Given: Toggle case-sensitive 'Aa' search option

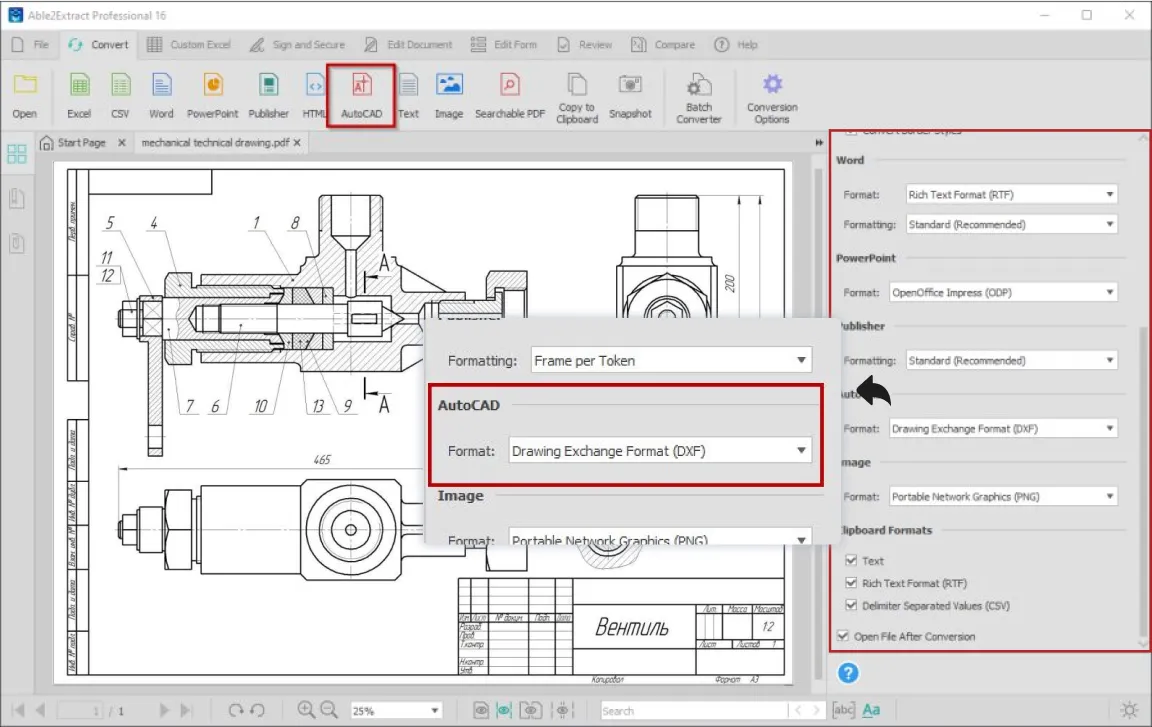Looking at the screenshot, I should pyautogui.click(x=871, y=710).
